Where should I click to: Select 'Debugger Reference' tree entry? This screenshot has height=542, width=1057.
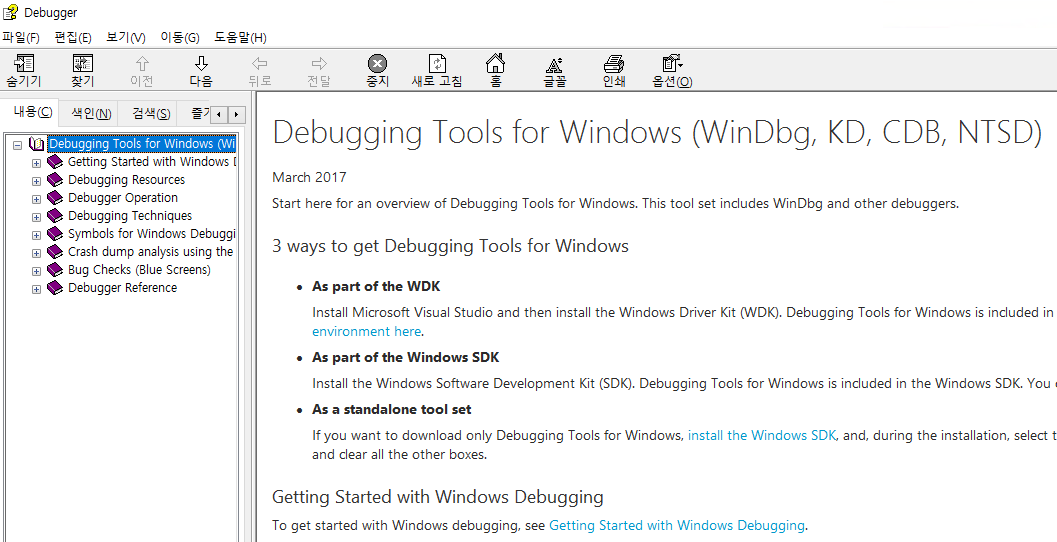pyautogui.click(x=123, y=288)
